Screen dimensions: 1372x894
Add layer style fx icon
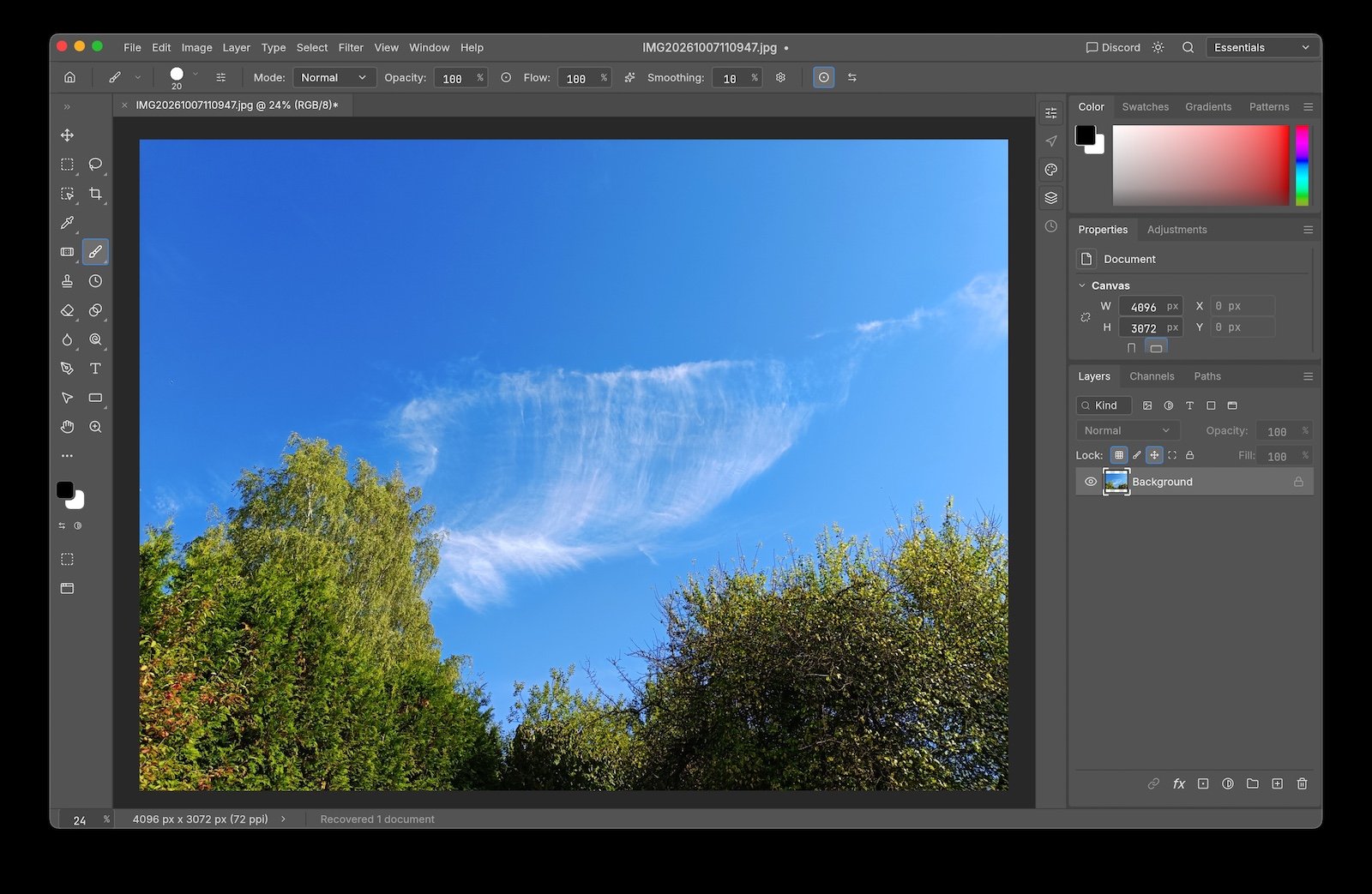point(1179,783)
